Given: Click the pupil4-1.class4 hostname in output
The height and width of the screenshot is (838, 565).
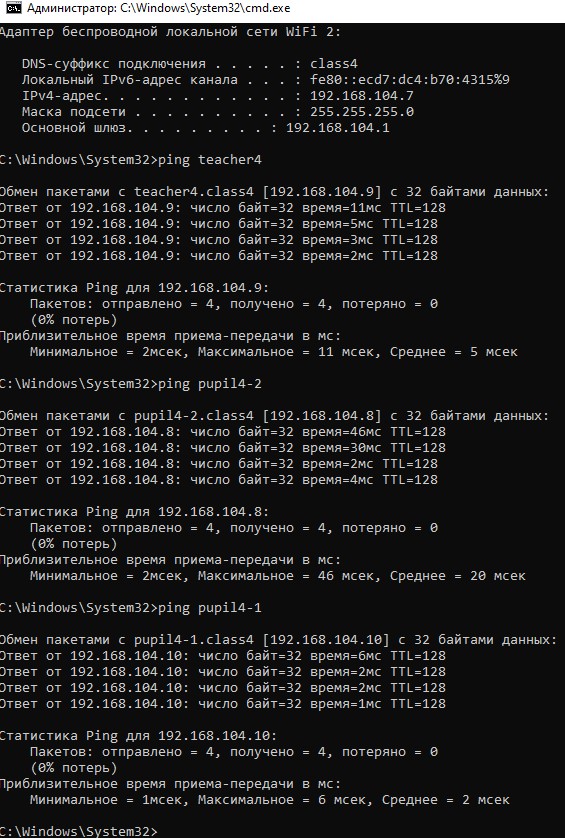Looking at the screenshot, I should [194, 640].
